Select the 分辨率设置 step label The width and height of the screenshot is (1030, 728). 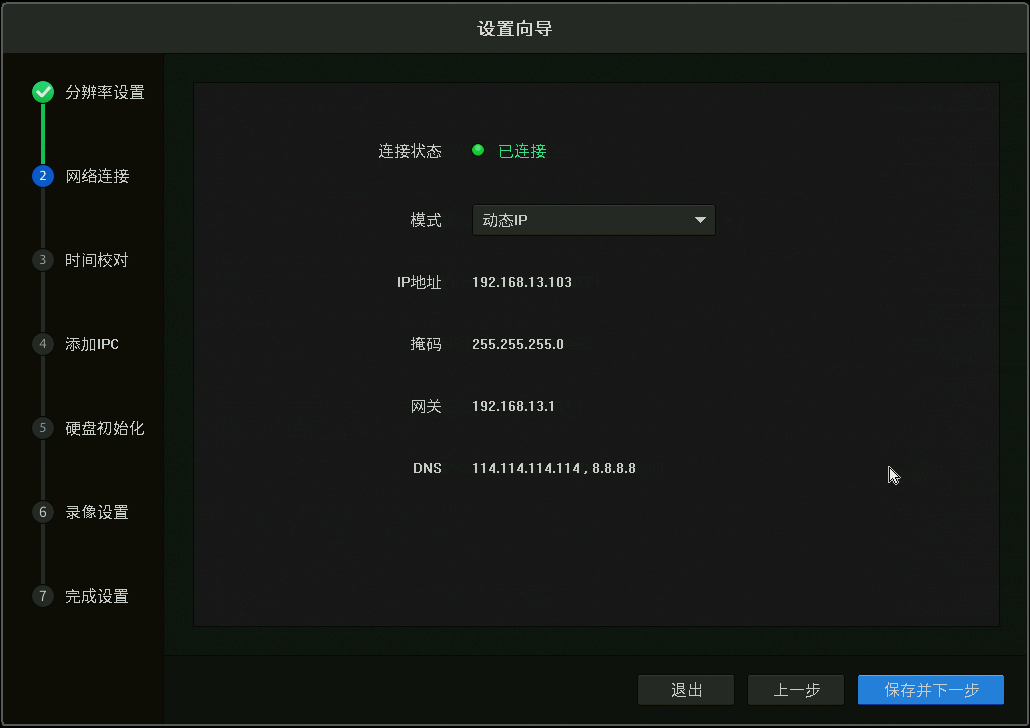click(105, 93)
